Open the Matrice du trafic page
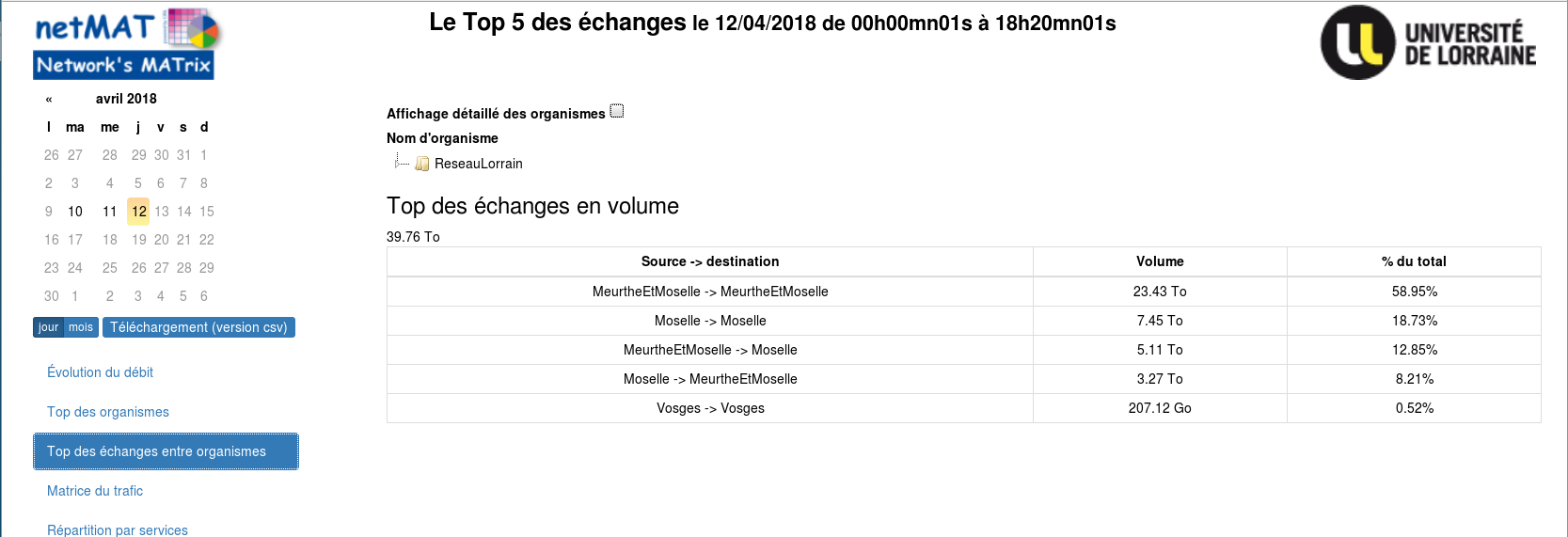 pyautogui.click(x=95, y=491)
